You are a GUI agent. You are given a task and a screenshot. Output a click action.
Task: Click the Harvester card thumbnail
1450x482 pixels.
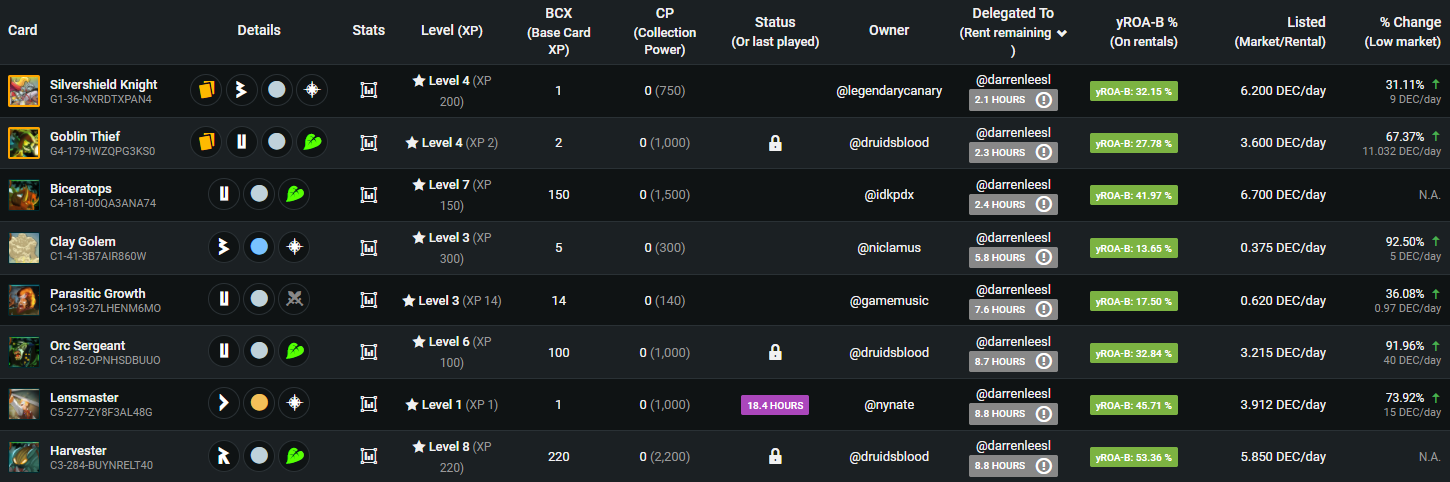pos(24,457)
